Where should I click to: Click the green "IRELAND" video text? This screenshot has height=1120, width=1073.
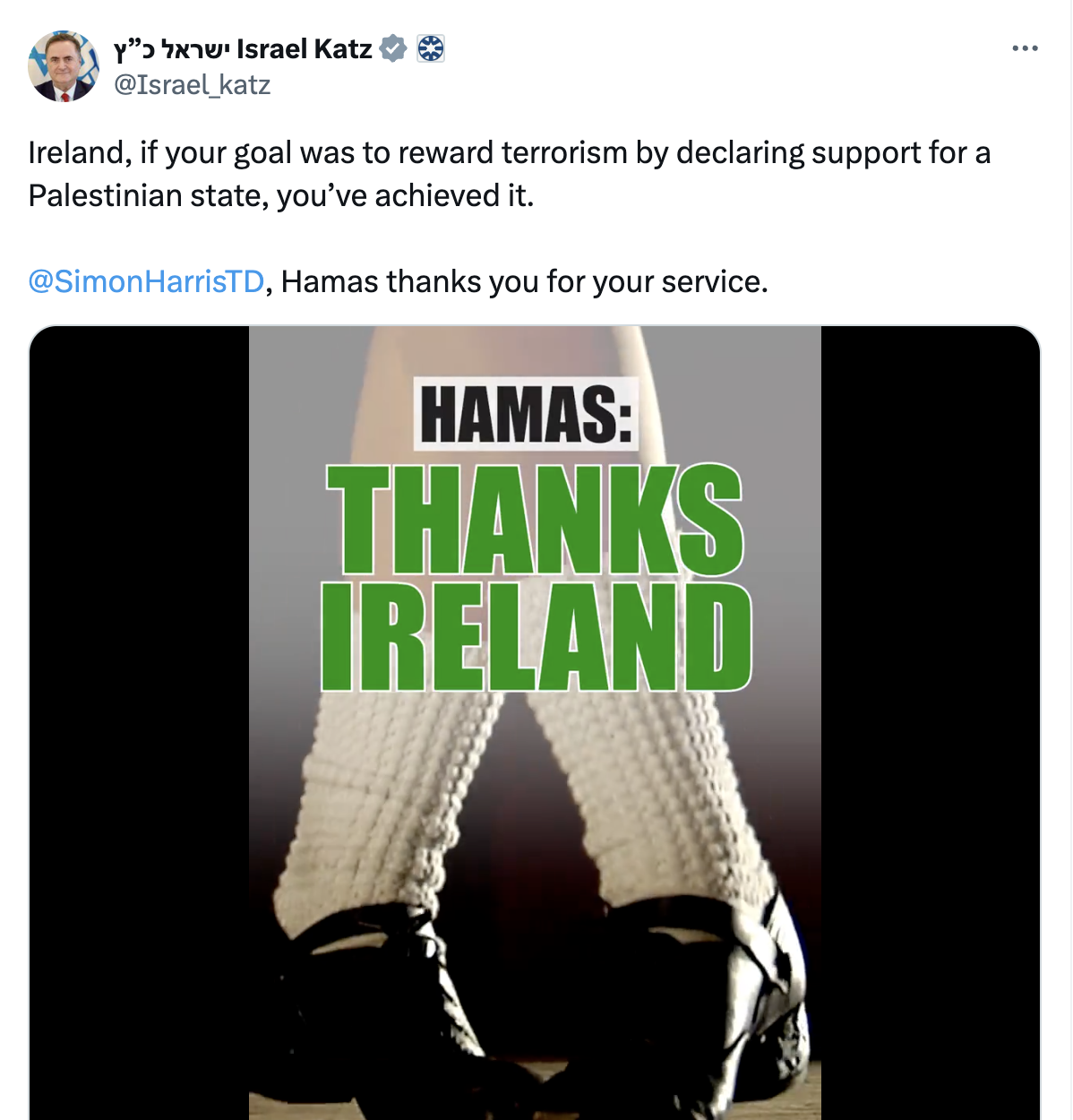536,636
